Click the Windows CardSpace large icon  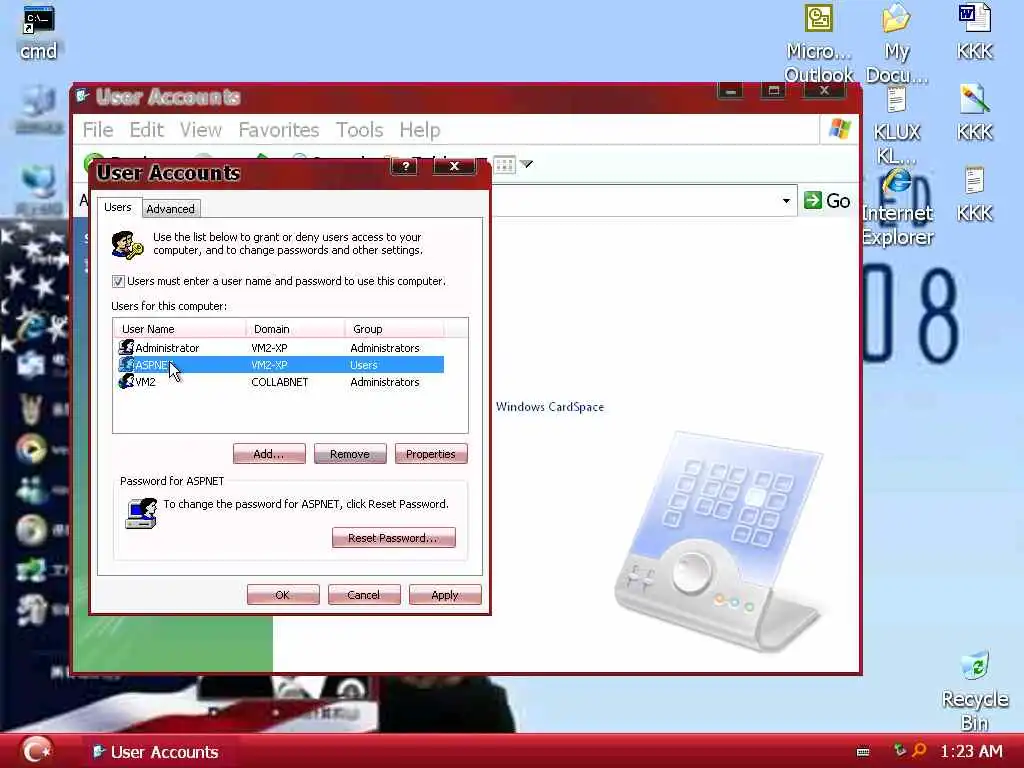point(718,542)
